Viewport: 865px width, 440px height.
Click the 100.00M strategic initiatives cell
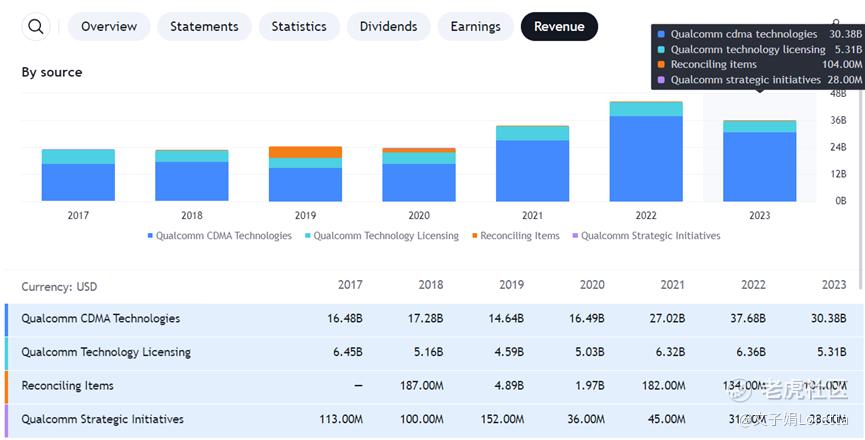[421, 419]
